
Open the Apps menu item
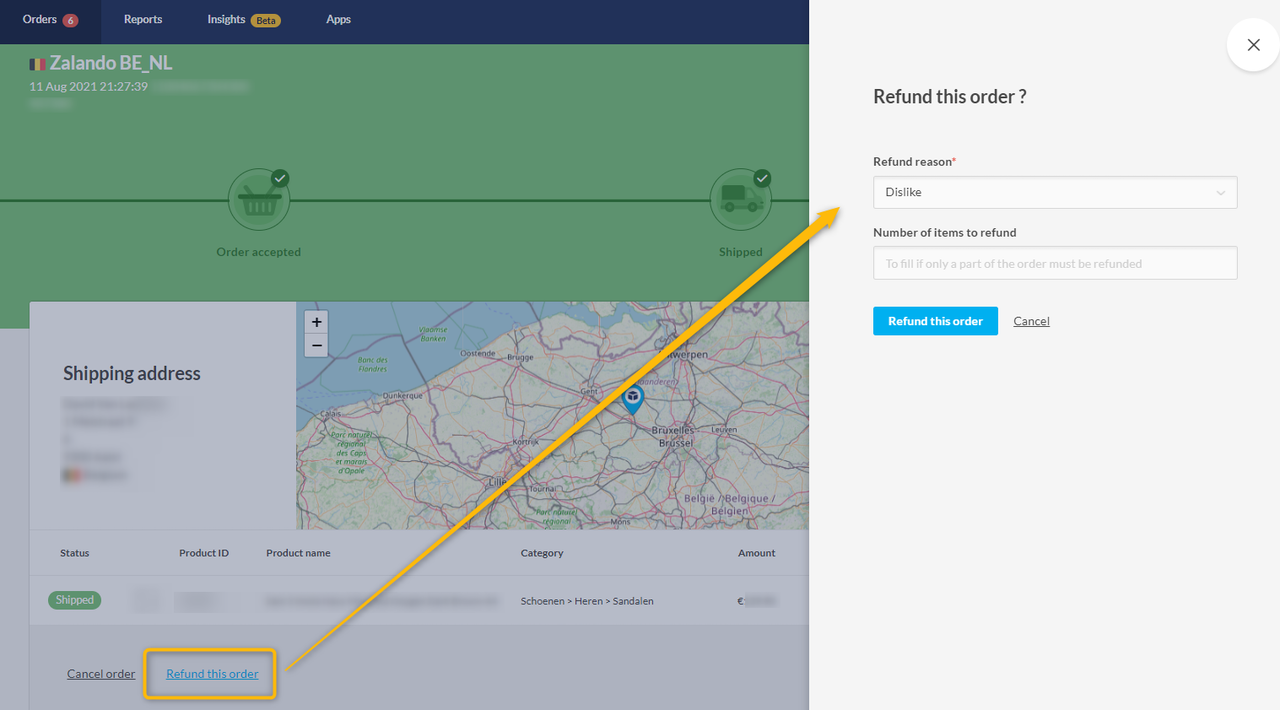pos(338,20)
